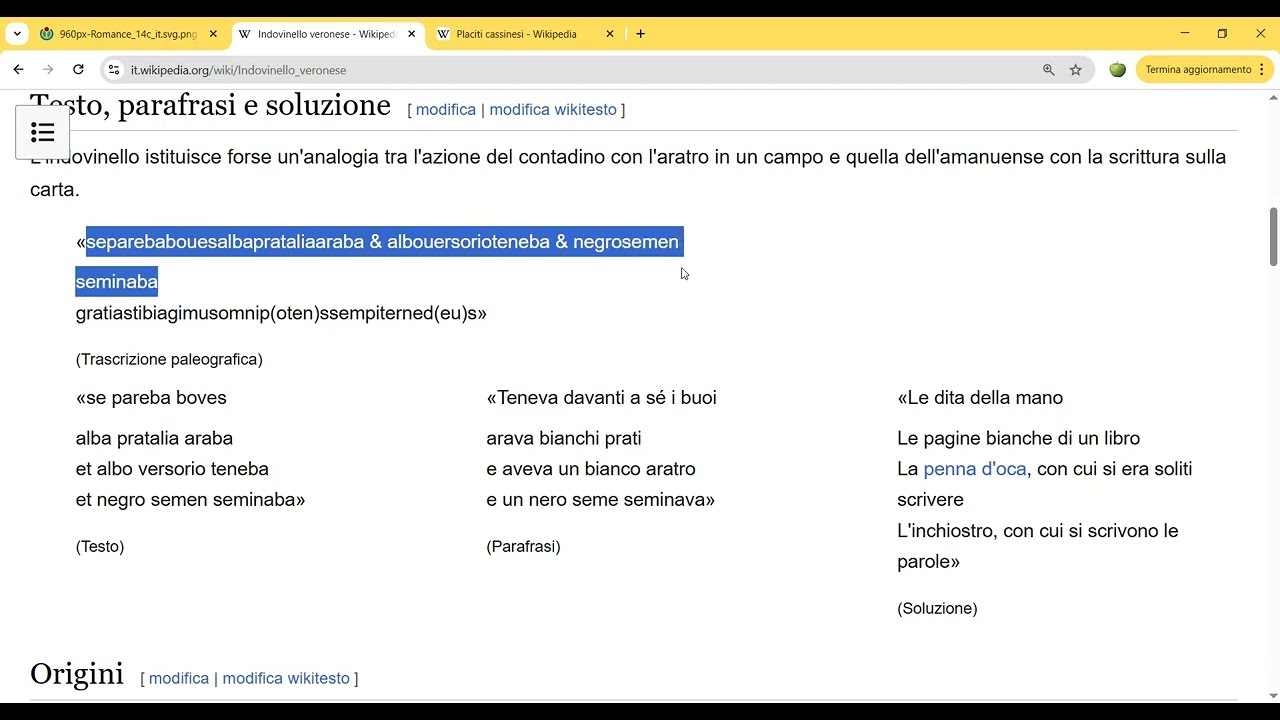Image resolution: width=1280 pixels, height=720 pixels.
Task: Switch to the Indovinello veronese tab
Action: 327,34
